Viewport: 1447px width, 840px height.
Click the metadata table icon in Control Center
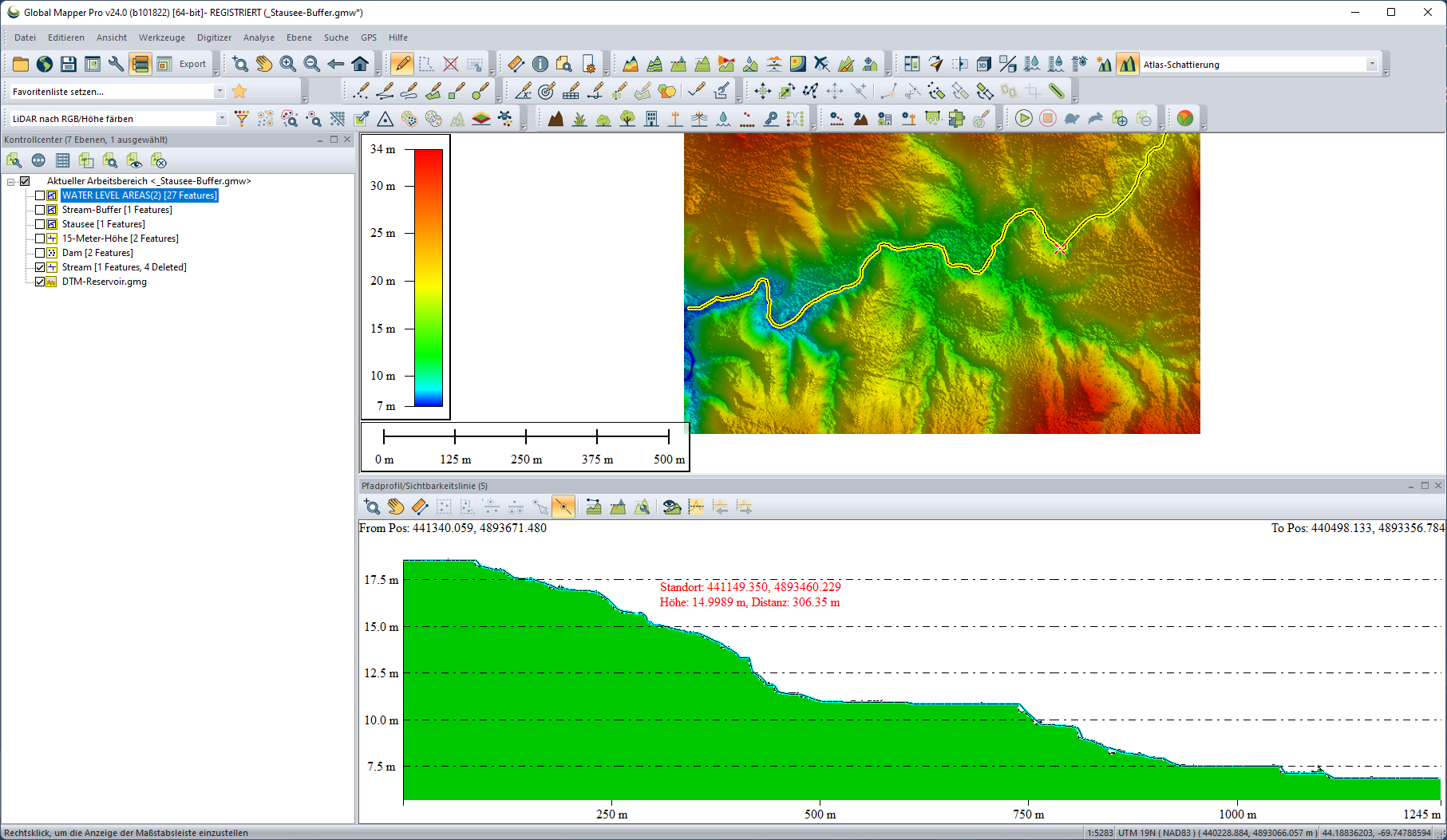pos(62,160)
